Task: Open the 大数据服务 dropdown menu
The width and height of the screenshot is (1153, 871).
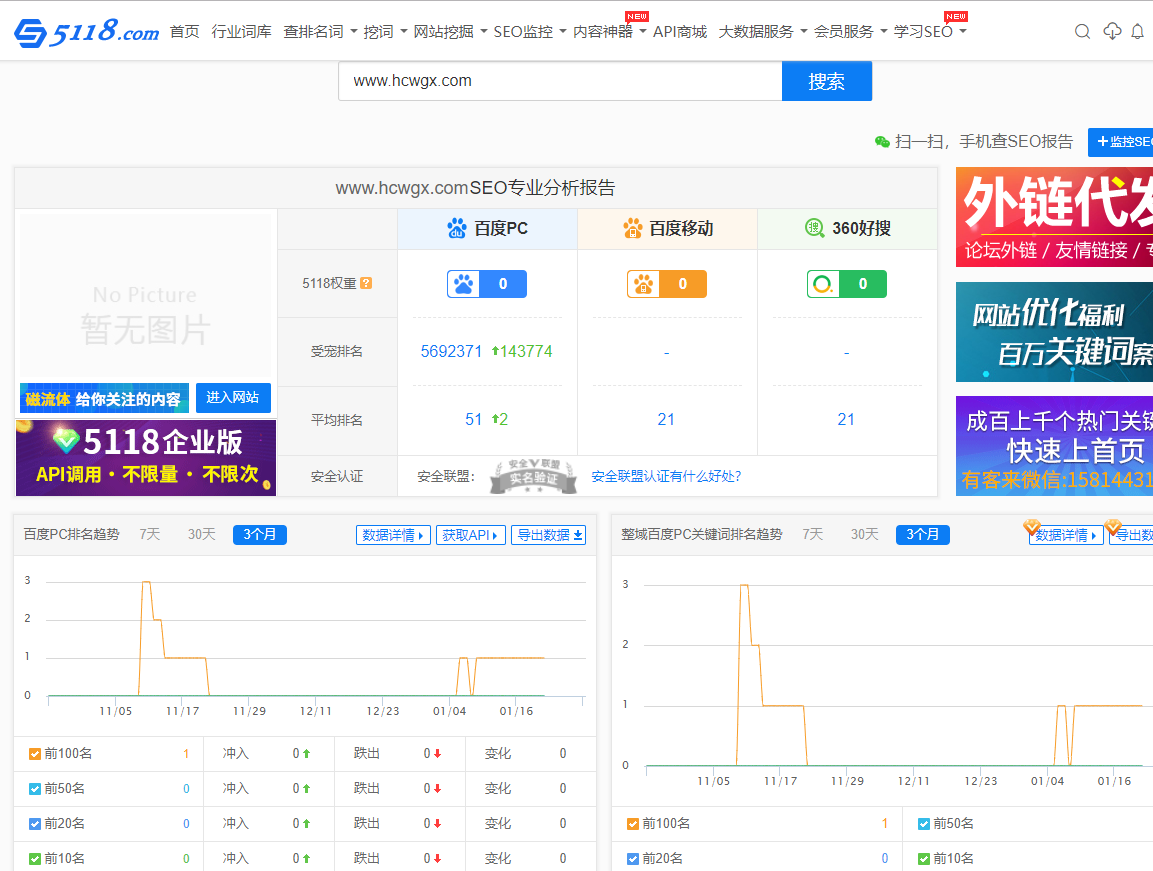Action: pyautogui.click(x=762, y=32)
